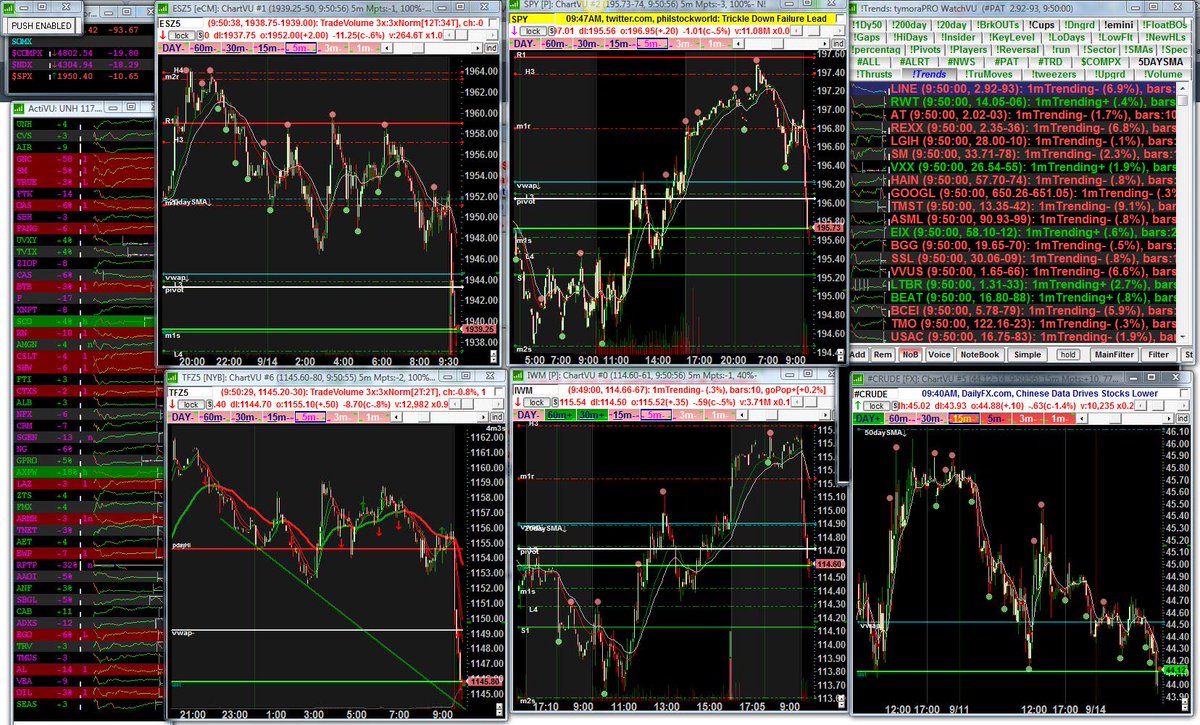Image resolution: width=1200 pixels, height=725 pixels.
Task: Toggle lock on the #CRUDE chart
Action: click(877, 406)
